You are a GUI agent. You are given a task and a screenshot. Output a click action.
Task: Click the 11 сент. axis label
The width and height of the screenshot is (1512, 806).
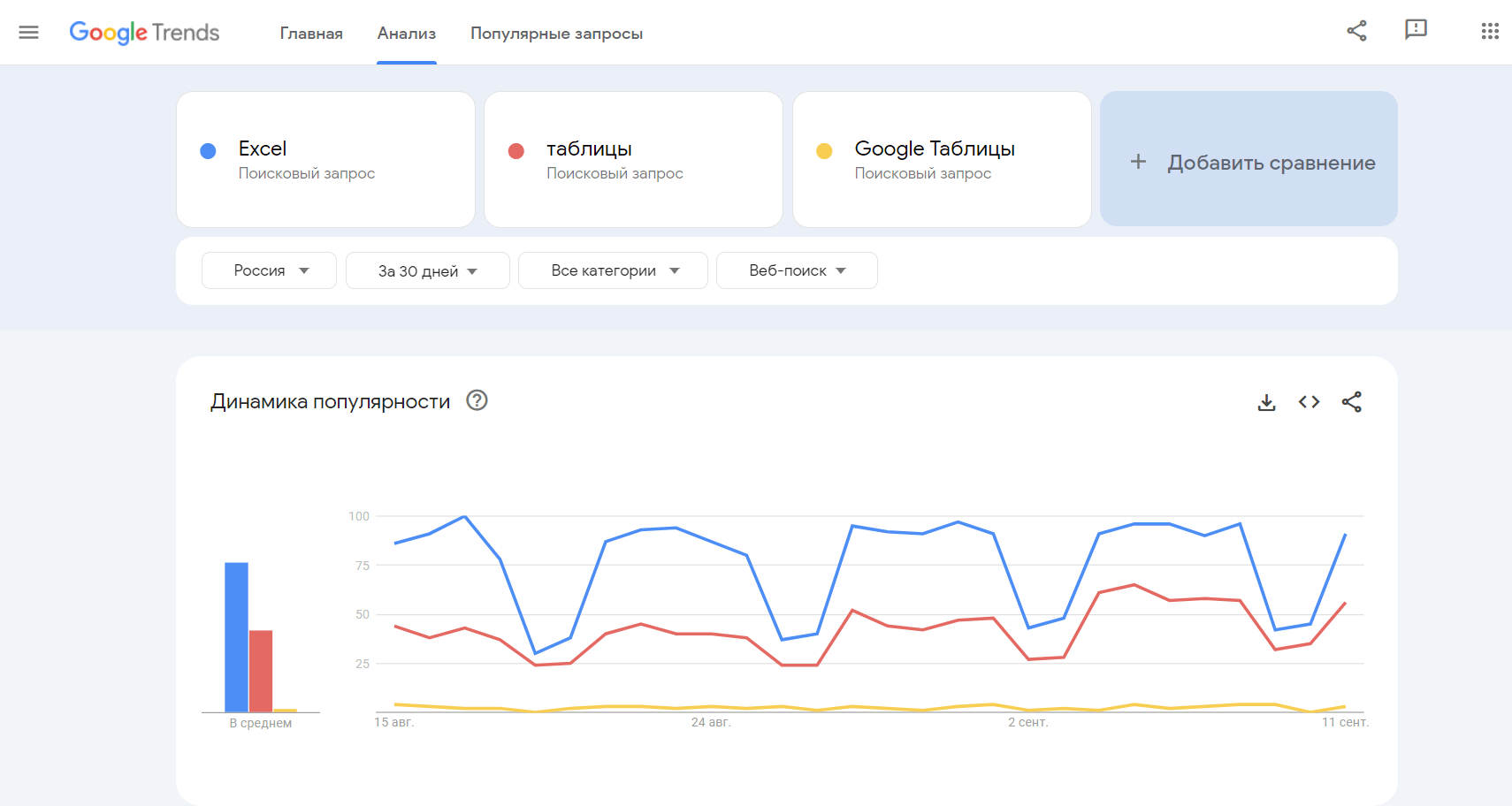click(1345, 722)
